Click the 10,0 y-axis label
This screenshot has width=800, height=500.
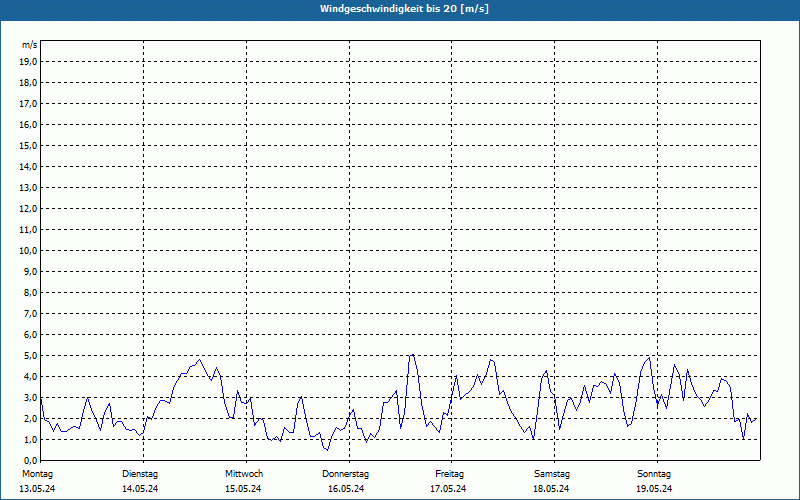pyautogui.click(x=29, y=251)
